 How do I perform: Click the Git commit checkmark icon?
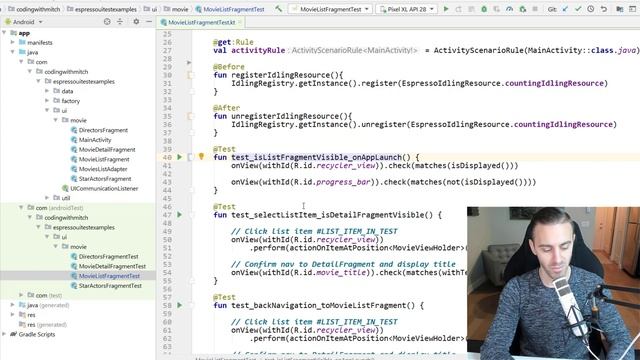[x=578, y=9]
